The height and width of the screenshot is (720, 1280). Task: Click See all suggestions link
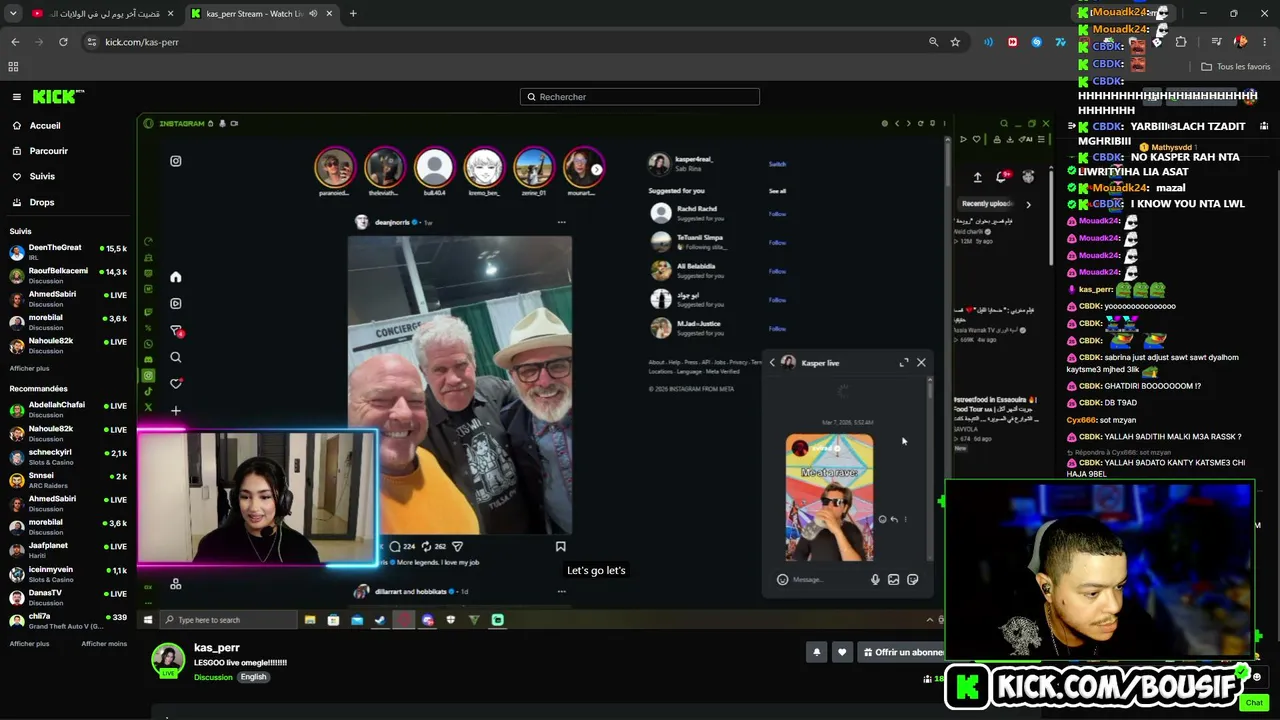pyautogui.click(x=777, y=191)
